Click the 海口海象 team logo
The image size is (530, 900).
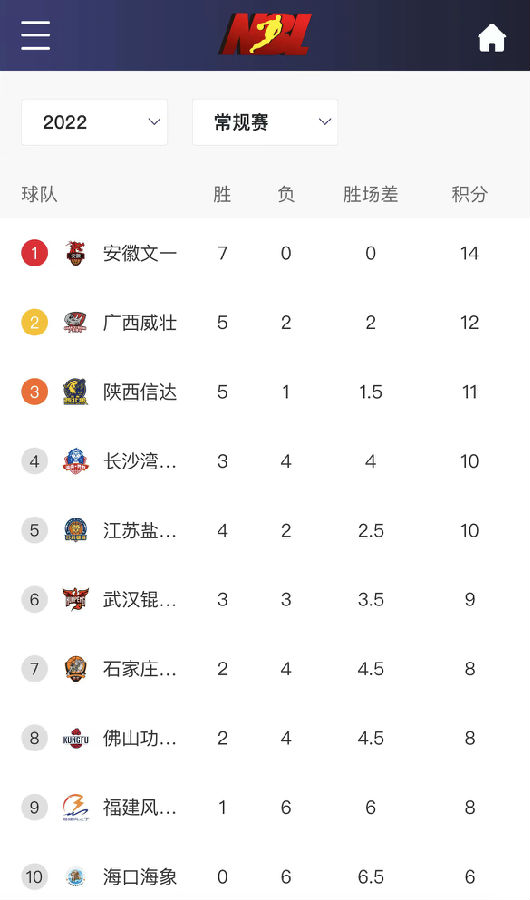pos(76,877)
